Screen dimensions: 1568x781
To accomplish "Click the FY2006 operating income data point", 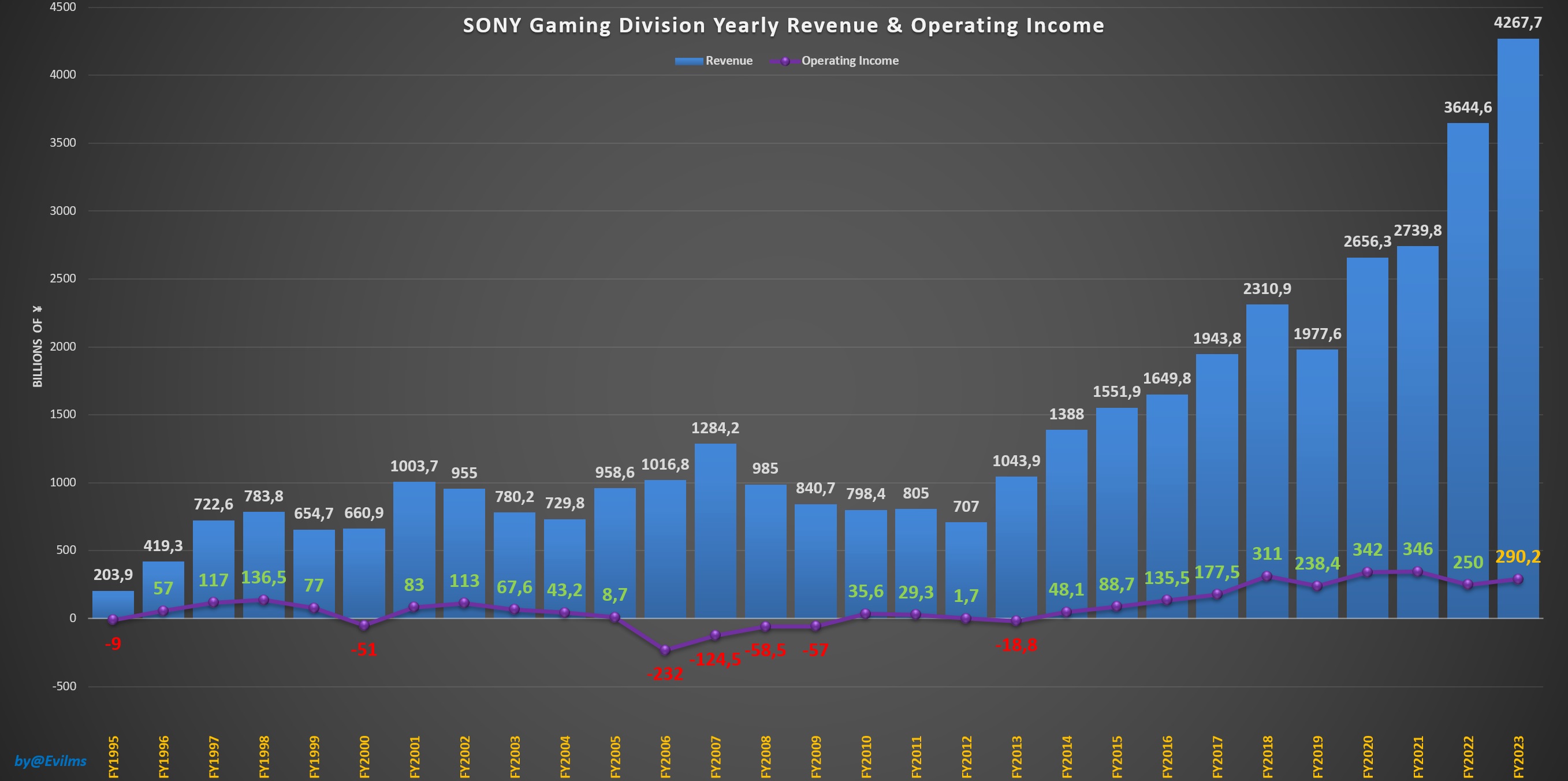I will (665, 650).
